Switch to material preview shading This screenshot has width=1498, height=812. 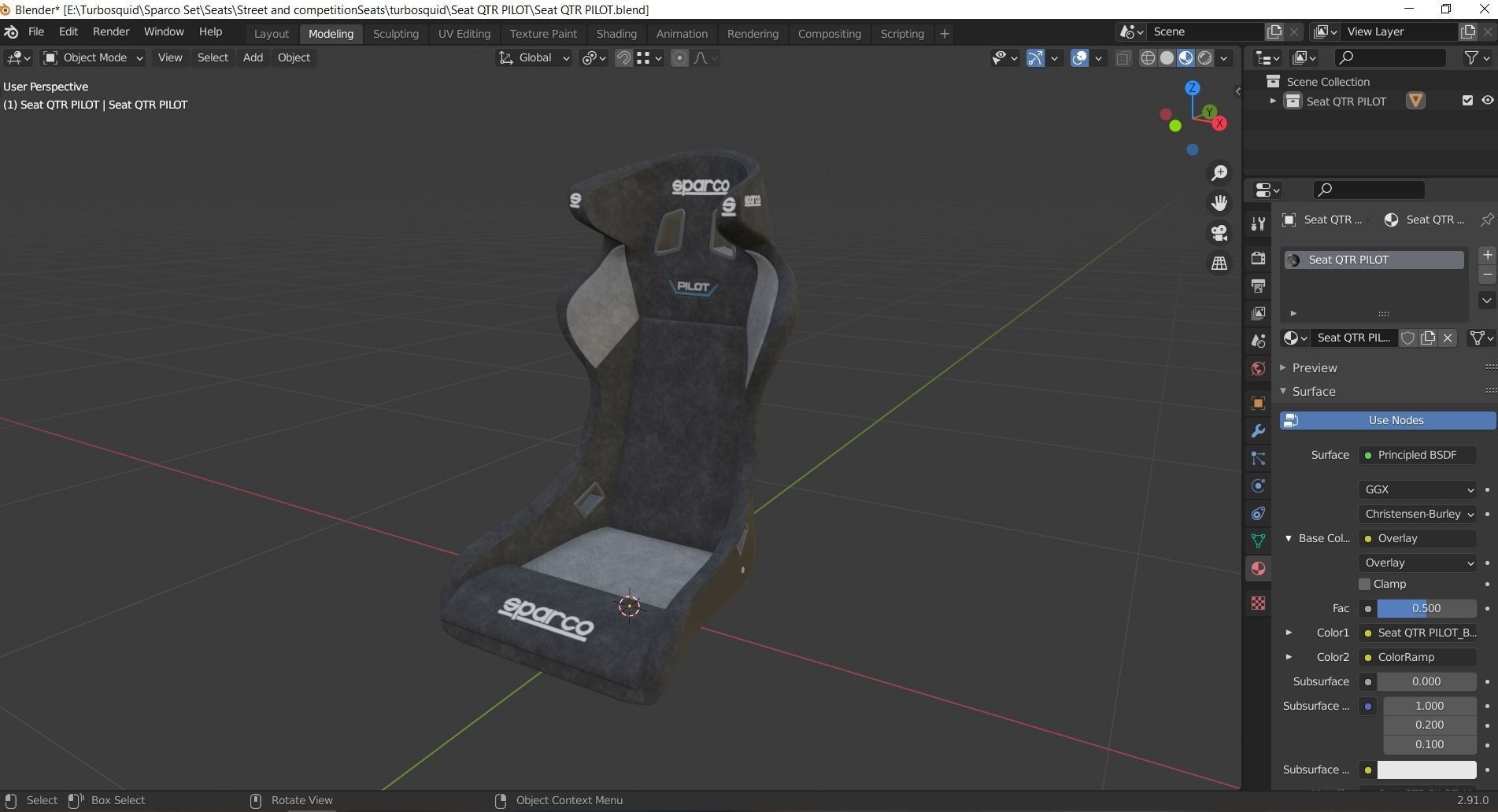pos(1185,57)
